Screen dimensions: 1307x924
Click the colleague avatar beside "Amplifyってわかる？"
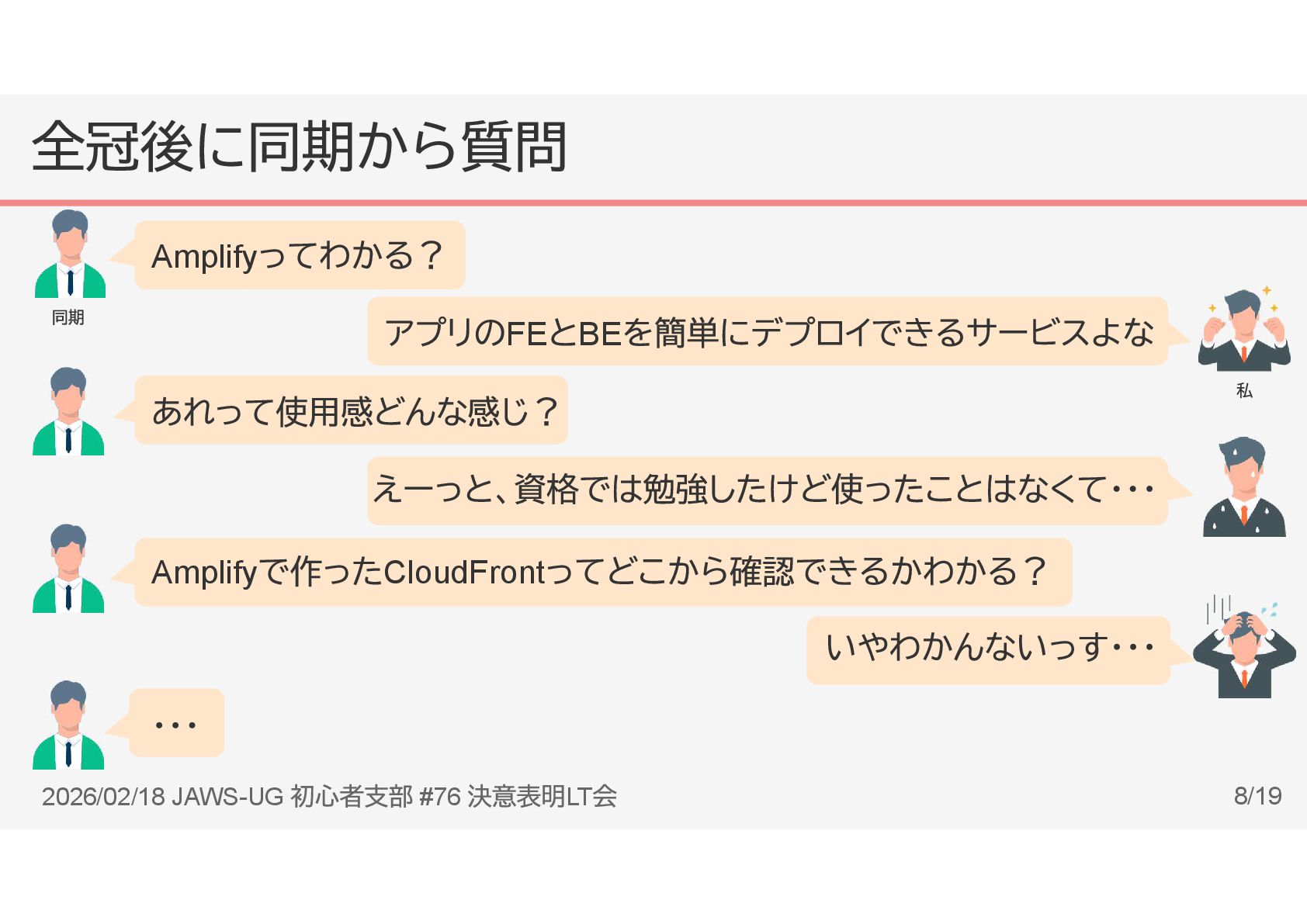click(70, 254)
